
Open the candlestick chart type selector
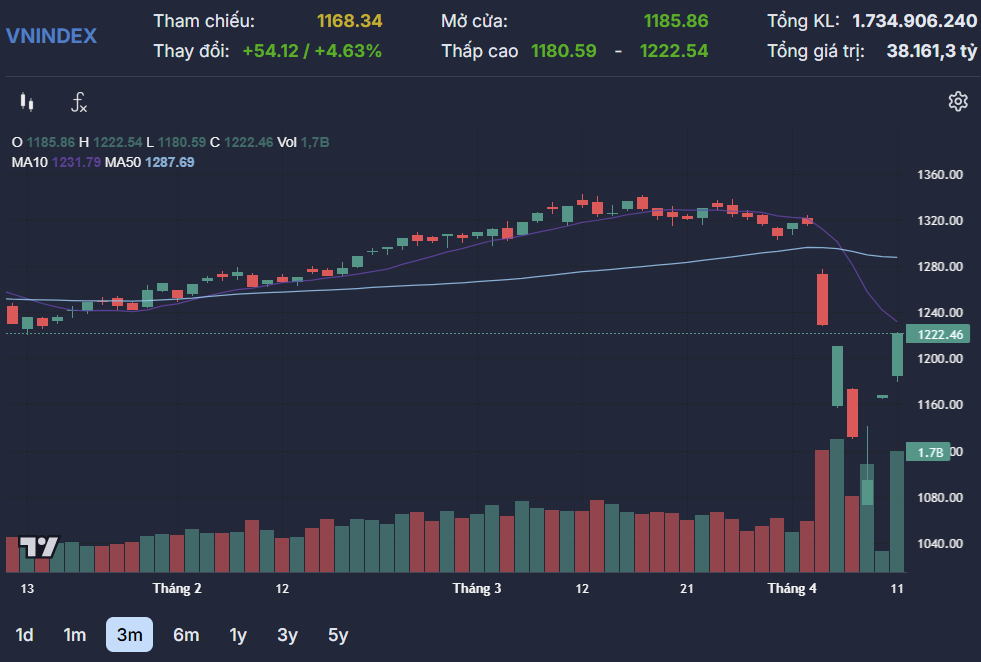point(27,102)
